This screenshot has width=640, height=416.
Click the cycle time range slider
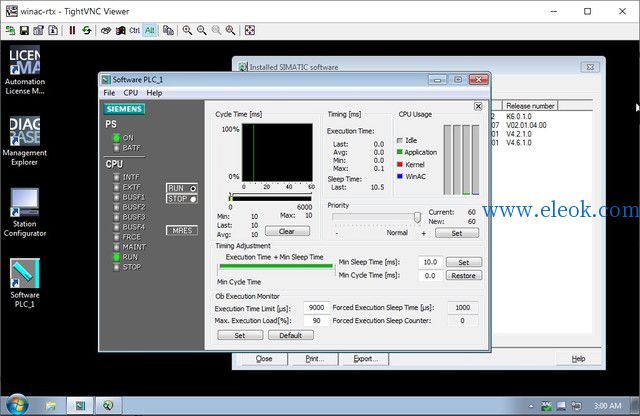click(271, 198)
